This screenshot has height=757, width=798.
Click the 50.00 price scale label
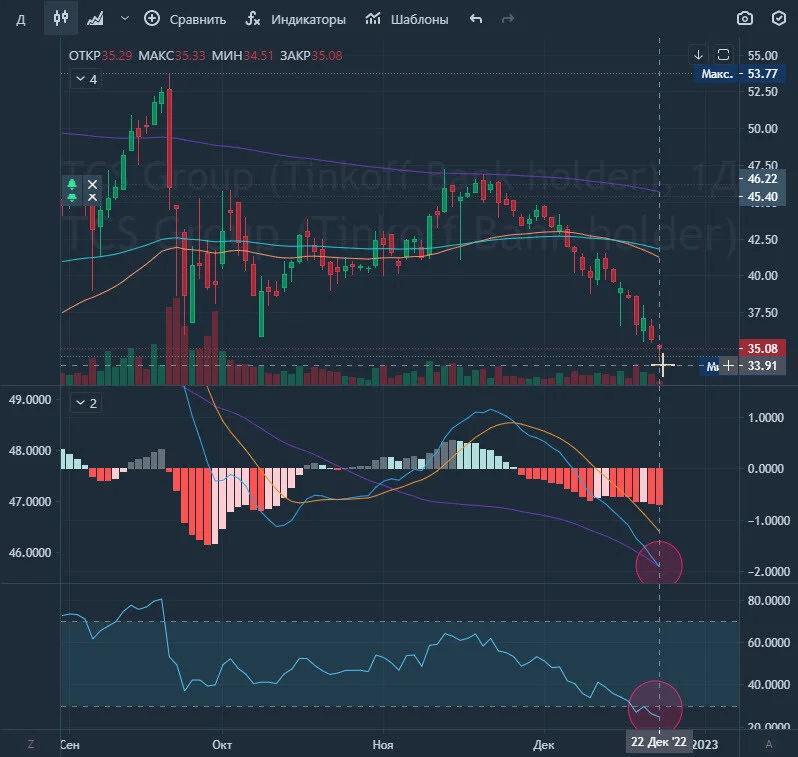[x=762, y=129]
